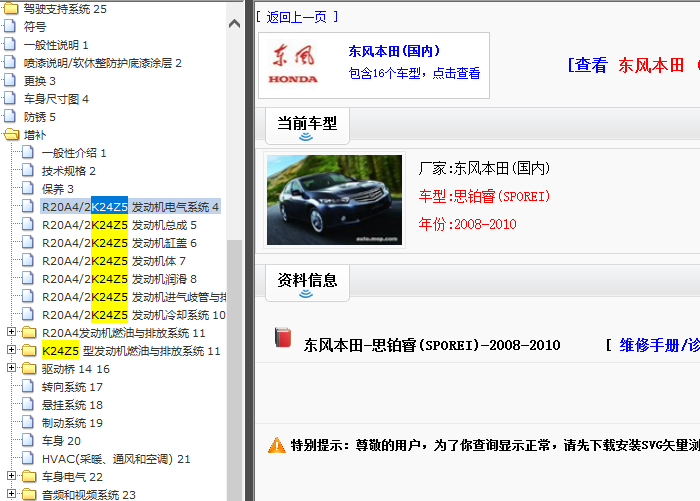Click the text 年份:2008-2010
This screenshot has height=501, width=700.
[x=467, y=224]
